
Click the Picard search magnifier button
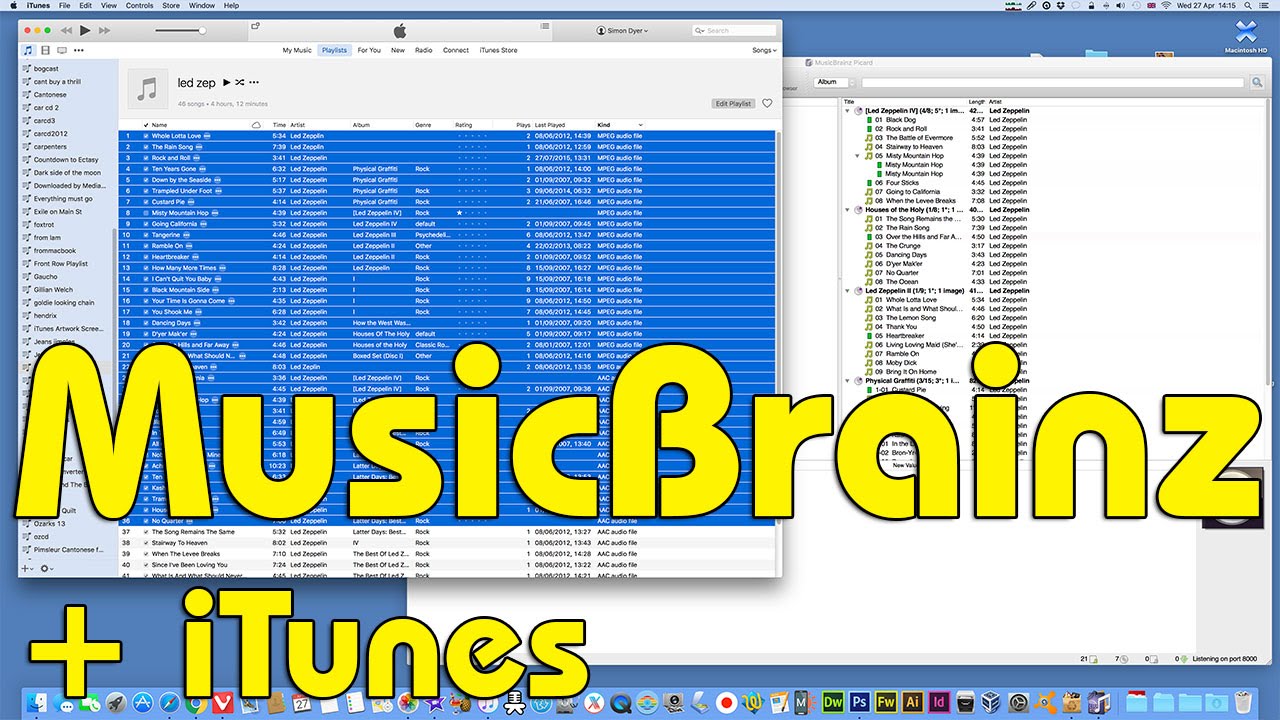pyautogui.click(x=1256, y=82)
